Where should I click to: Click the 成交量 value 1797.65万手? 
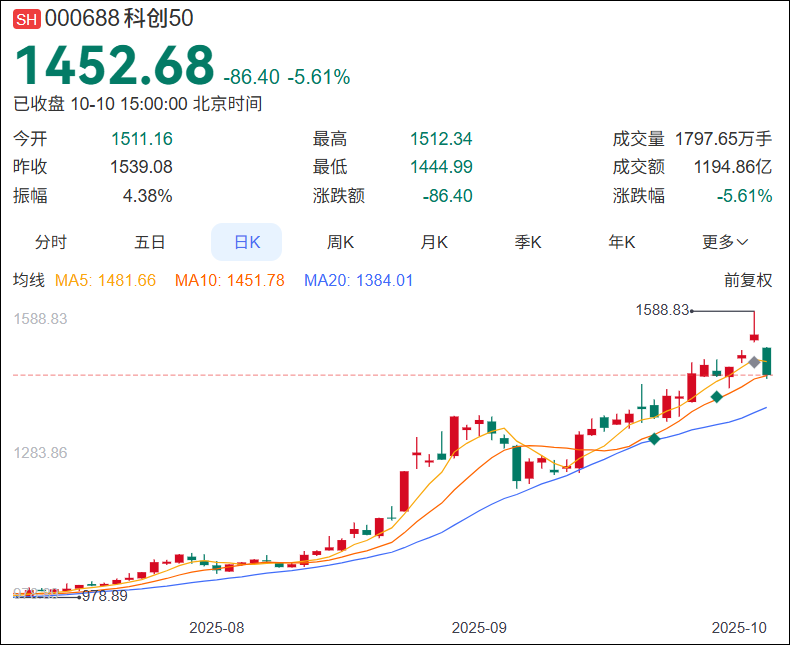pyautogui.click(x=723, y=139)
